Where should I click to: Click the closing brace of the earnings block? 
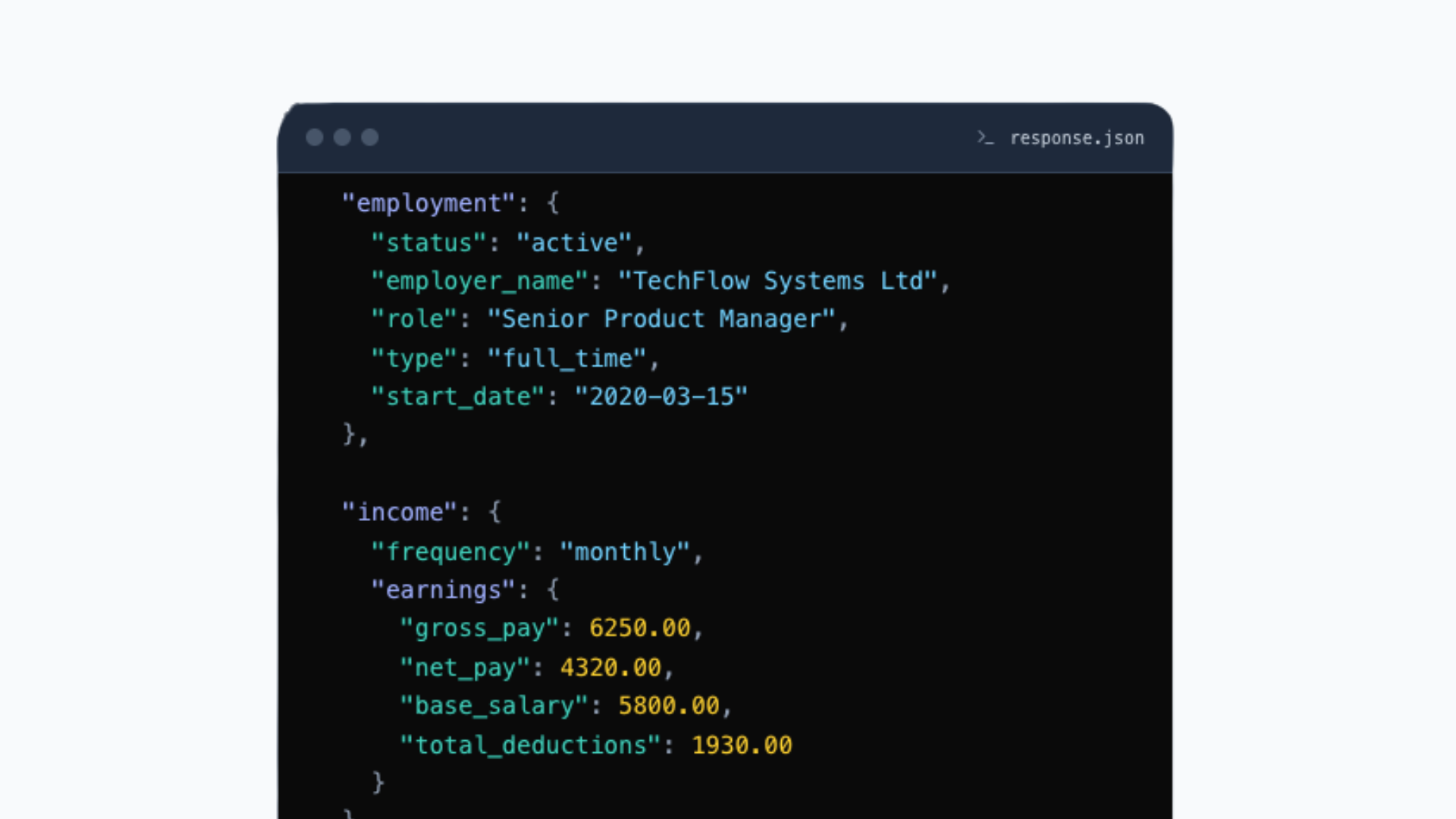(x=377, y=781)
